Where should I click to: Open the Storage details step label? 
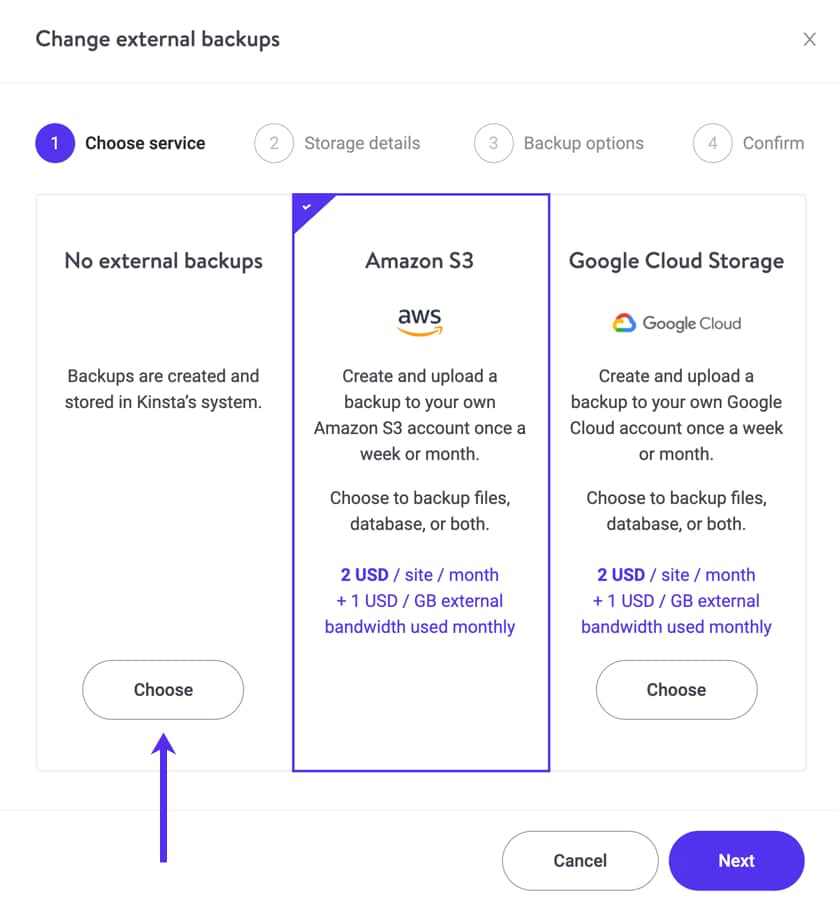[x=362, y=143]
